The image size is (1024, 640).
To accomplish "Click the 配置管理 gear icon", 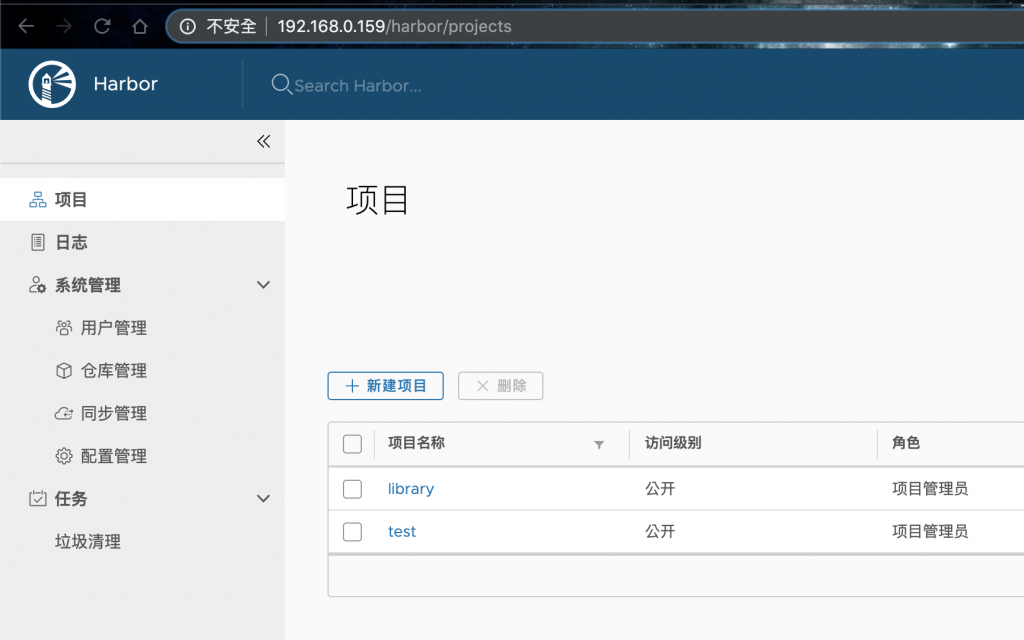I will (63, 456).
